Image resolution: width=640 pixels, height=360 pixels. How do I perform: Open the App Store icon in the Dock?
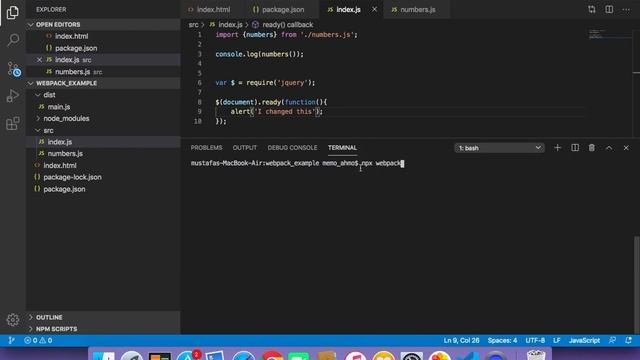point(187,356)
